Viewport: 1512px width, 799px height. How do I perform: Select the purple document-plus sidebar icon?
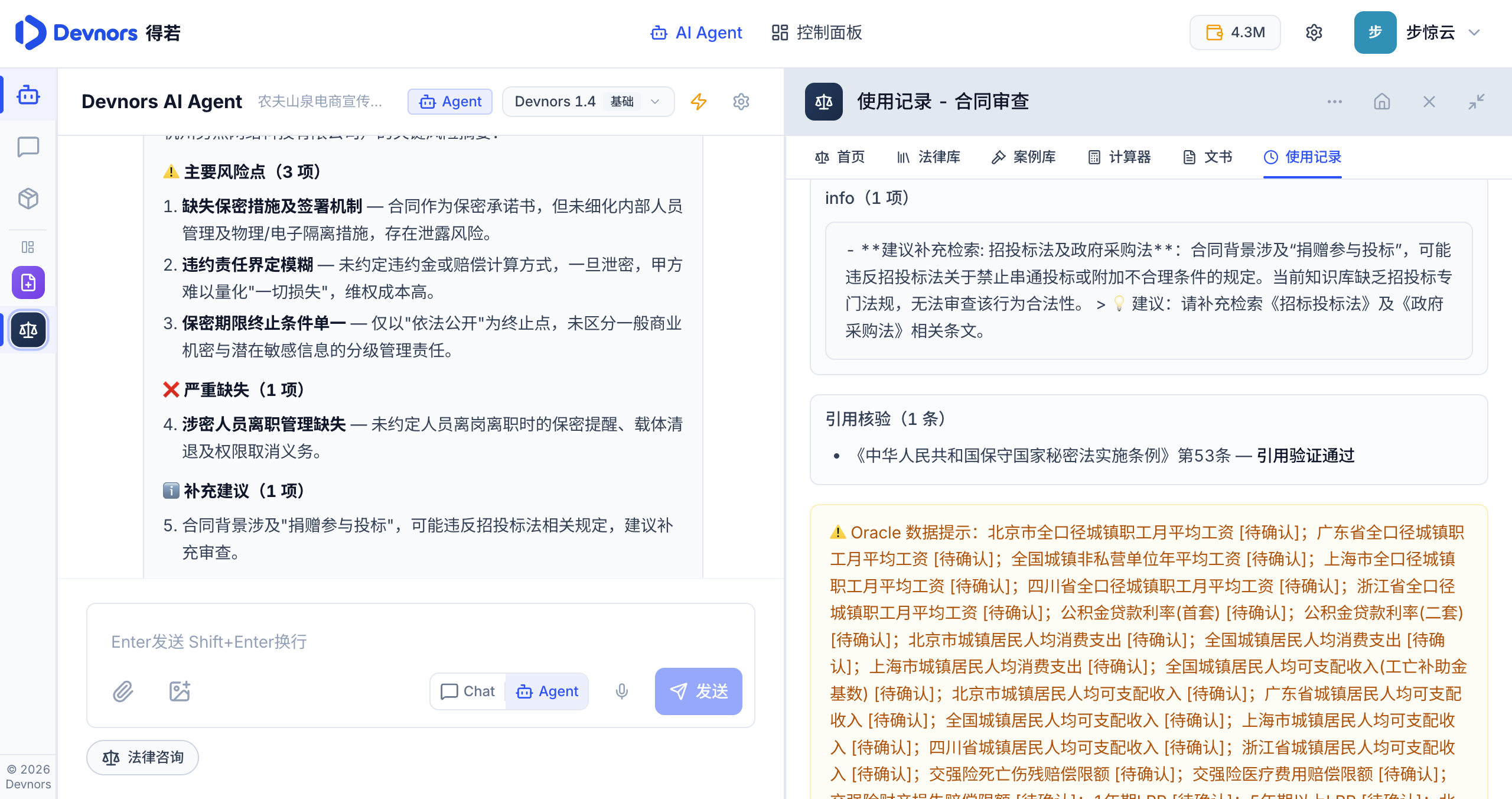click(28, 282)
